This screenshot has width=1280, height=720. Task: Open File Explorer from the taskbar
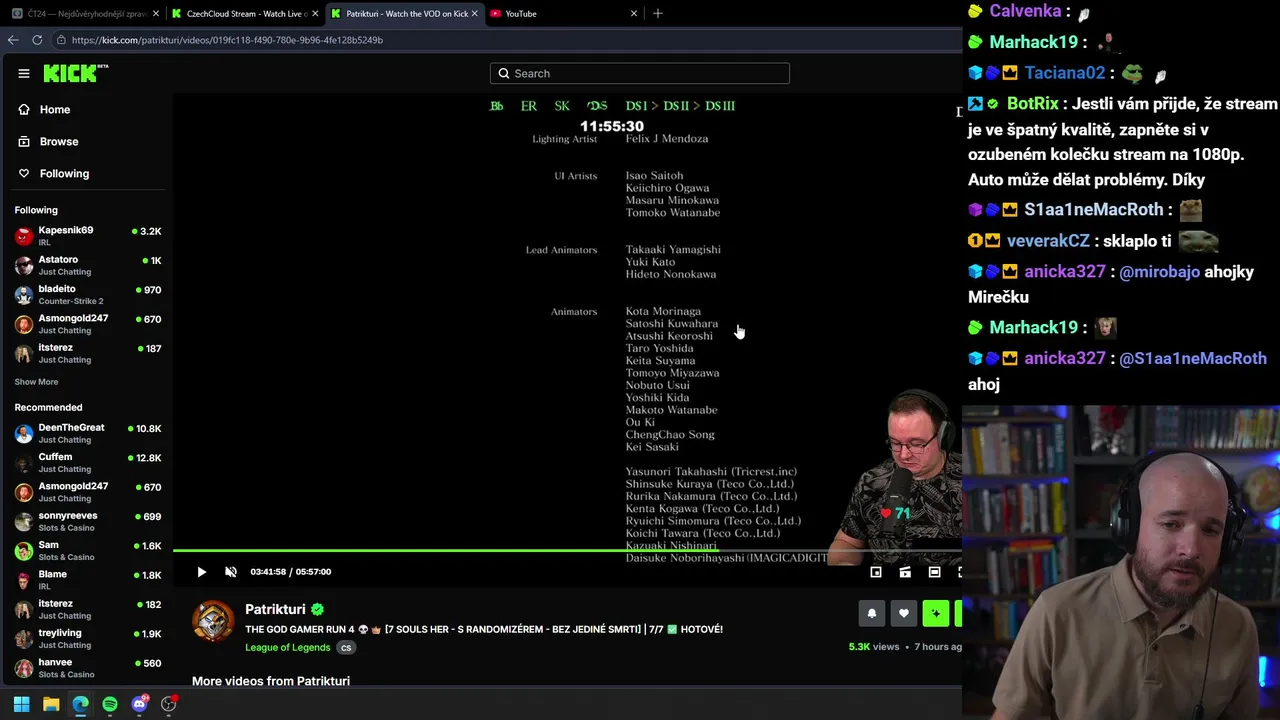[x=51, y=704]
